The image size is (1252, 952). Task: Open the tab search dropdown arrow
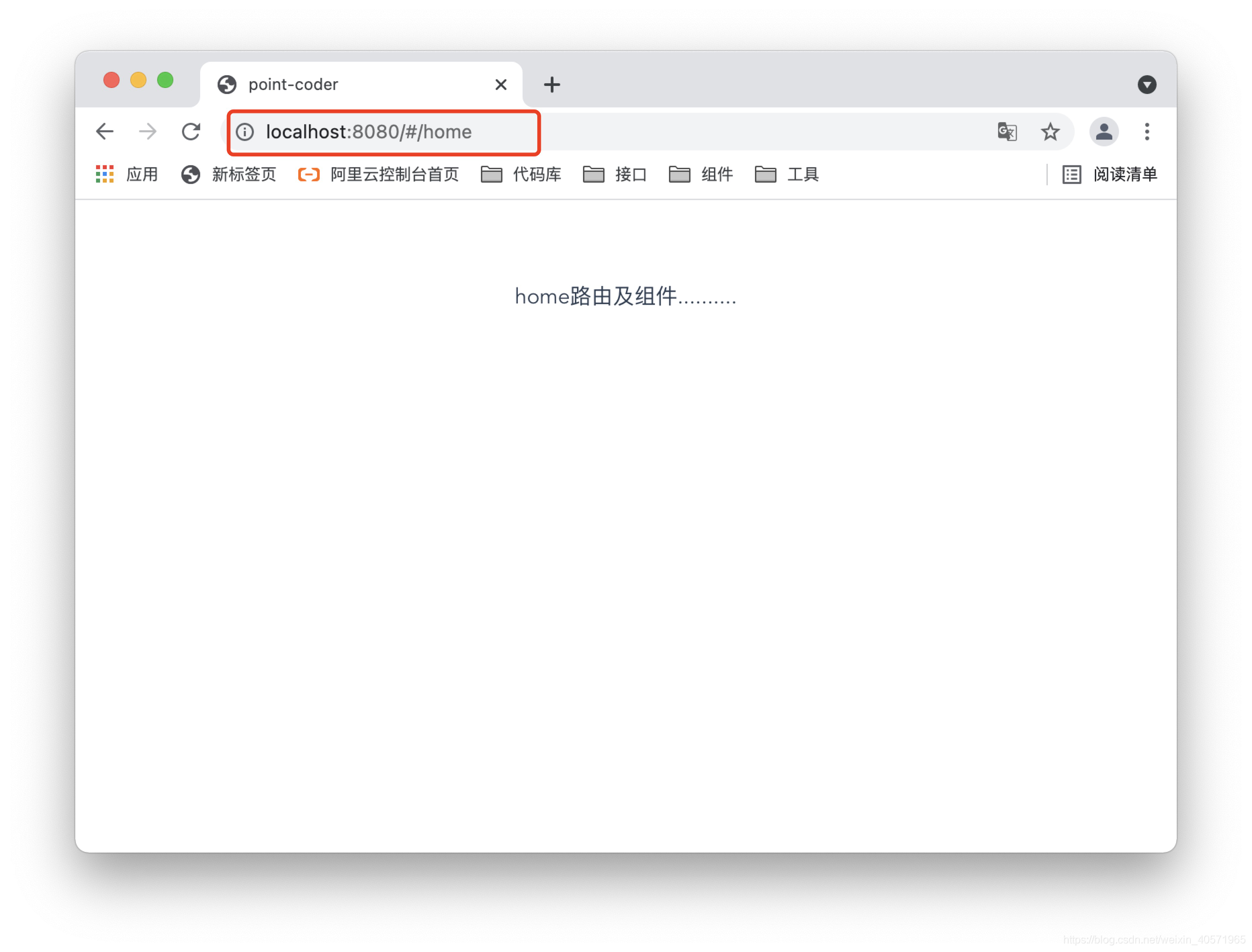tap(1147, 85)
